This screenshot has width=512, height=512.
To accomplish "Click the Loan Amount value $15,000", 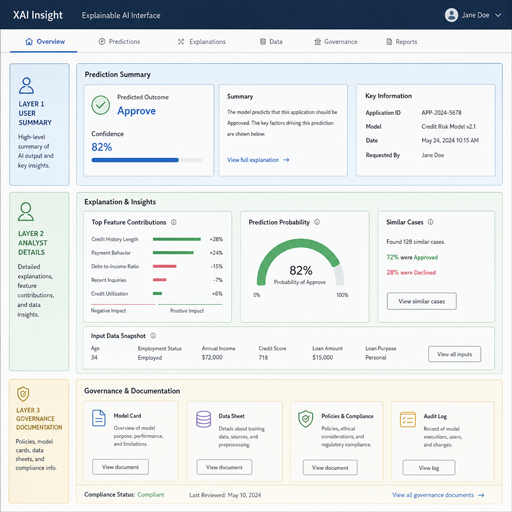I will [x=323, y=358].
